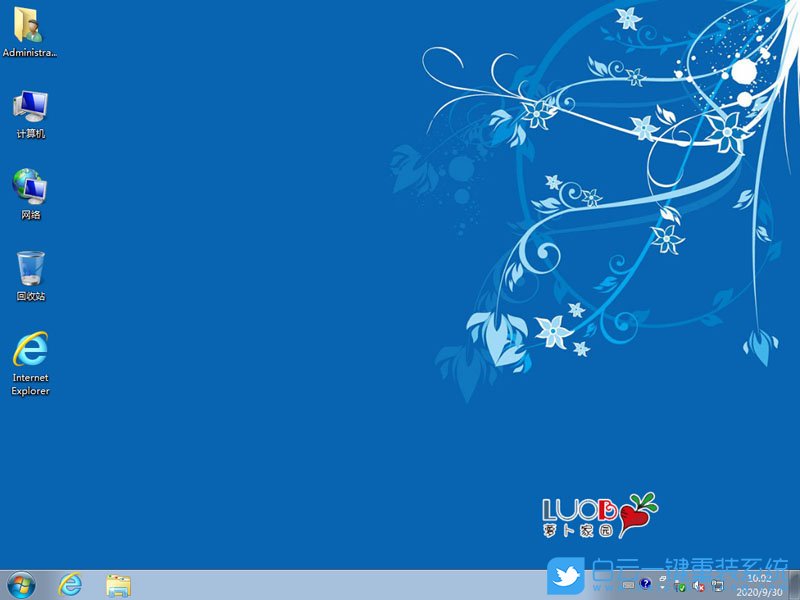Click the network connection tray icon
This screenshot has width=800, height=600.
point(716,585)
